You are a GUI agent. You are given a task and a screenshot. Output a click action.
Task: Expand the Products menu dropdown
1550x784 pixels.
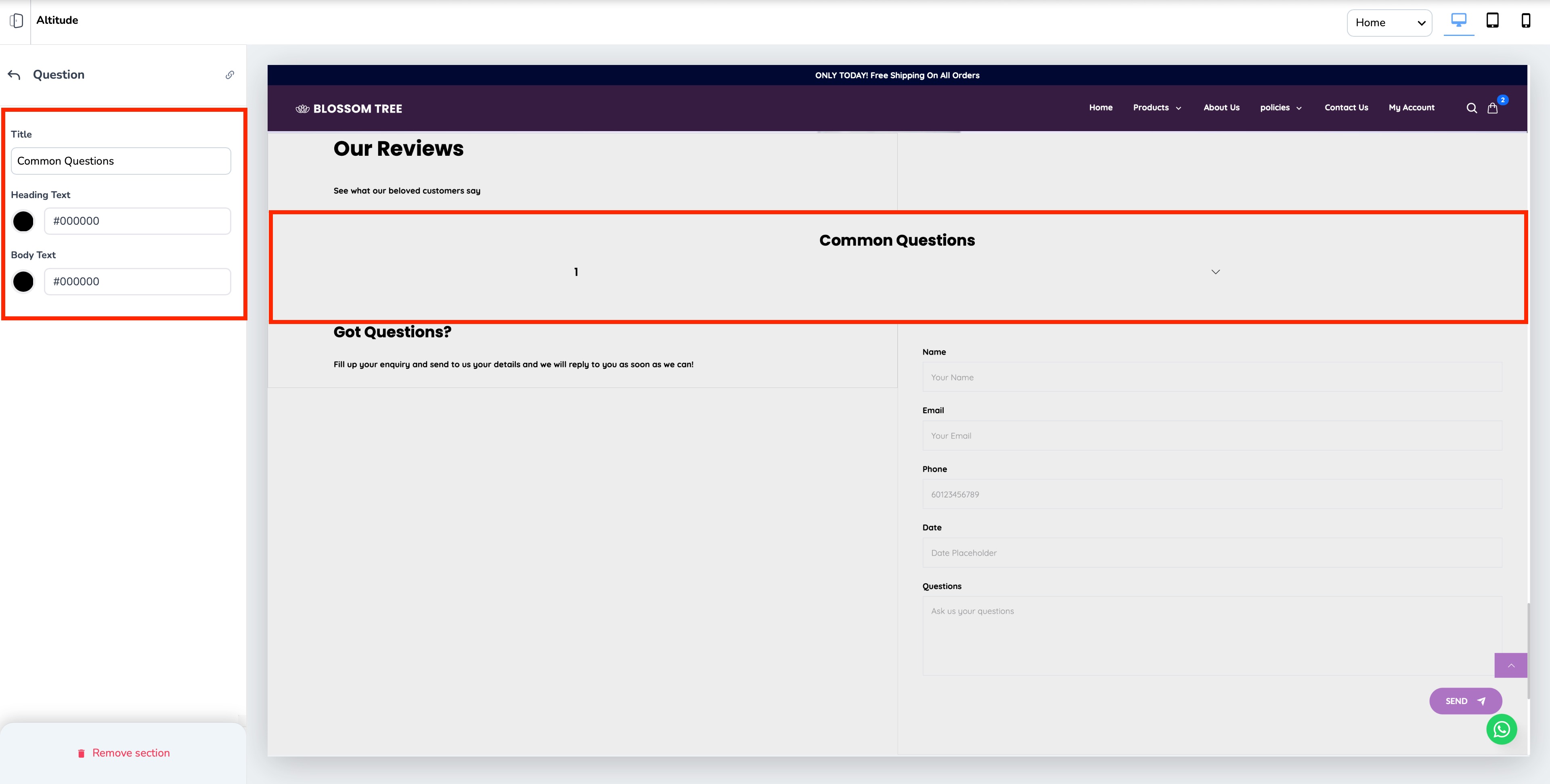(1156, 108)
